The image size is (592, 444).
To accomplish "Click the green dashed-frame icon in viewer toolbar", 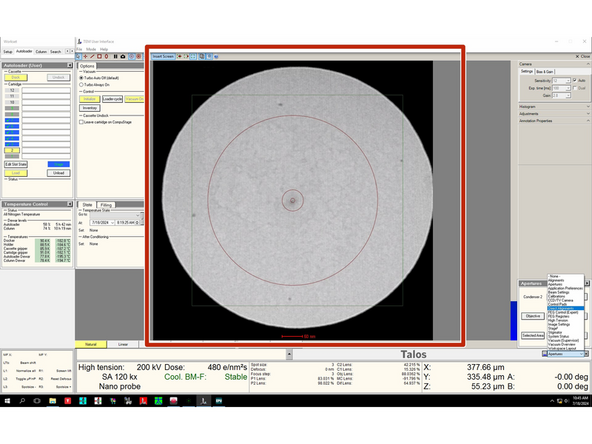I will [x=193, y=56].
